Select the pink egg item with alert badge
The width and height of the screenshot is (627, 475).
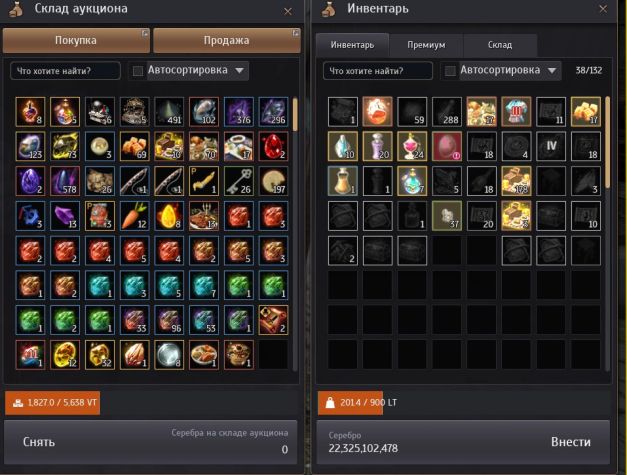pyautogui.click(x=447, y=146)
